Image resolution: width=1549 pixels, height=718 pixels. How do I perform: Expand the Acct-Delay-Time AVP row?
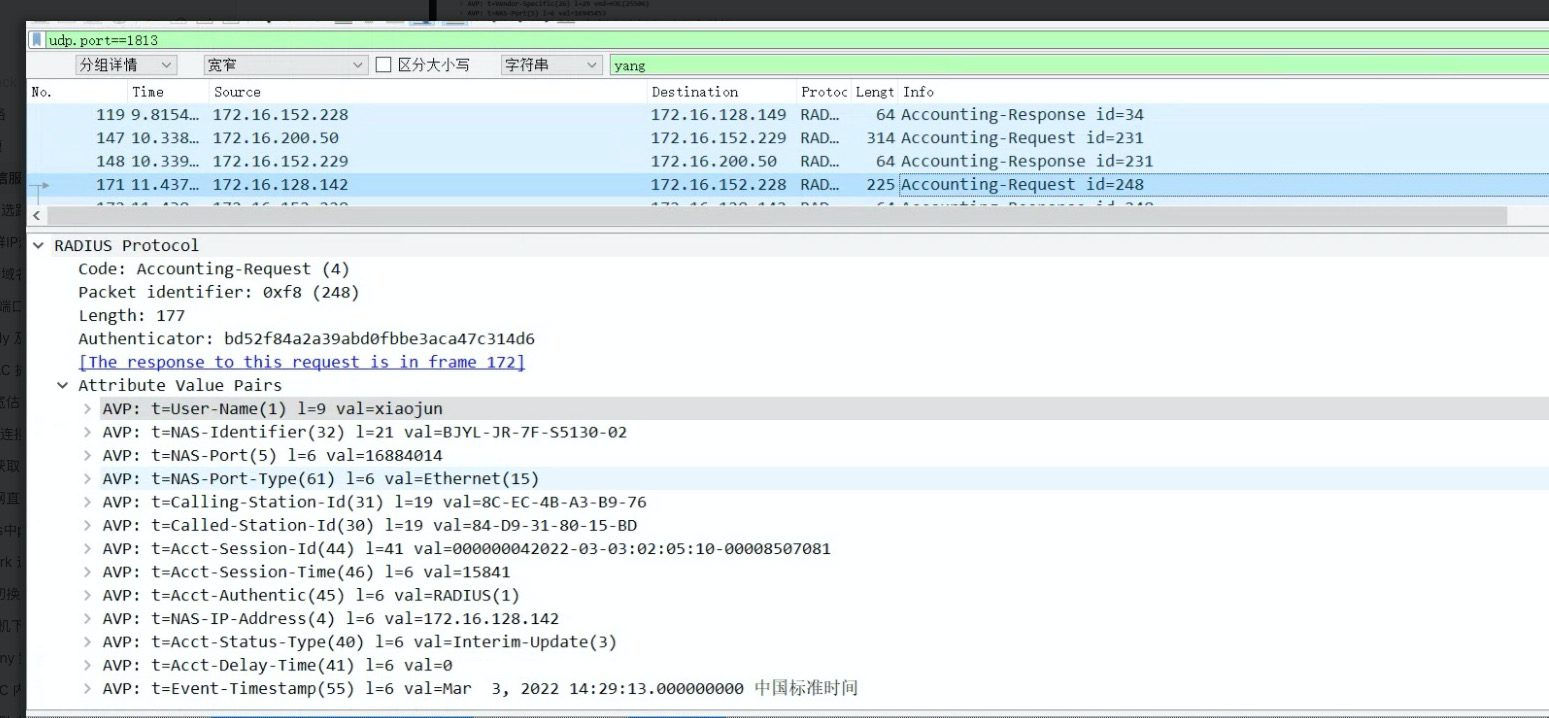pyautogui.click(x=87, y=665)
